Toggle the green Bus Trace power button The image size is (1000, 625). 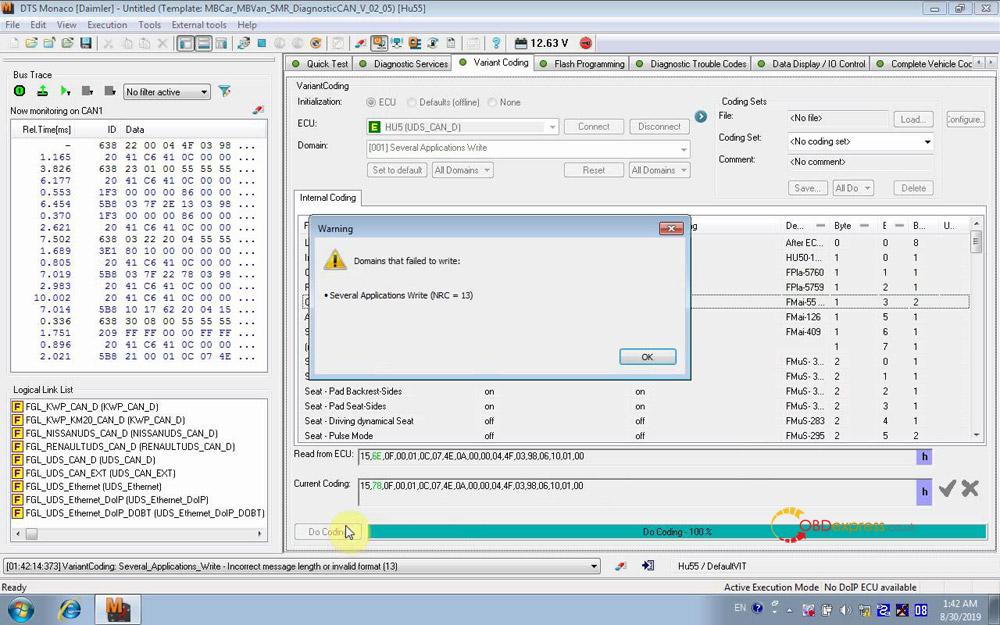pyautogui.click(x=20, y=91)
